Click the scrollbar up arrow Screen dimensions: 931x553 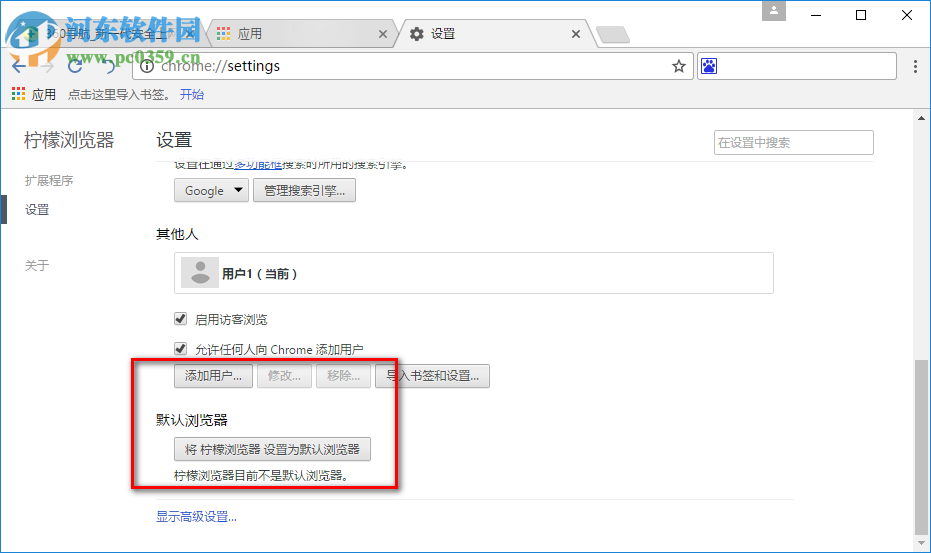point(922,118)
